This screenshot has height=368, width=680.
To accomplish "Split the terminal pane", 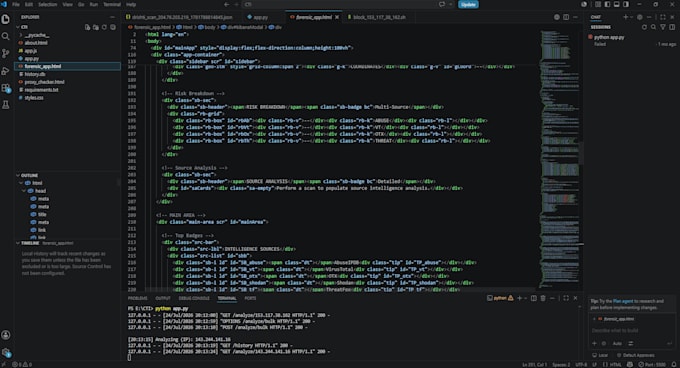I will [534, 298].
